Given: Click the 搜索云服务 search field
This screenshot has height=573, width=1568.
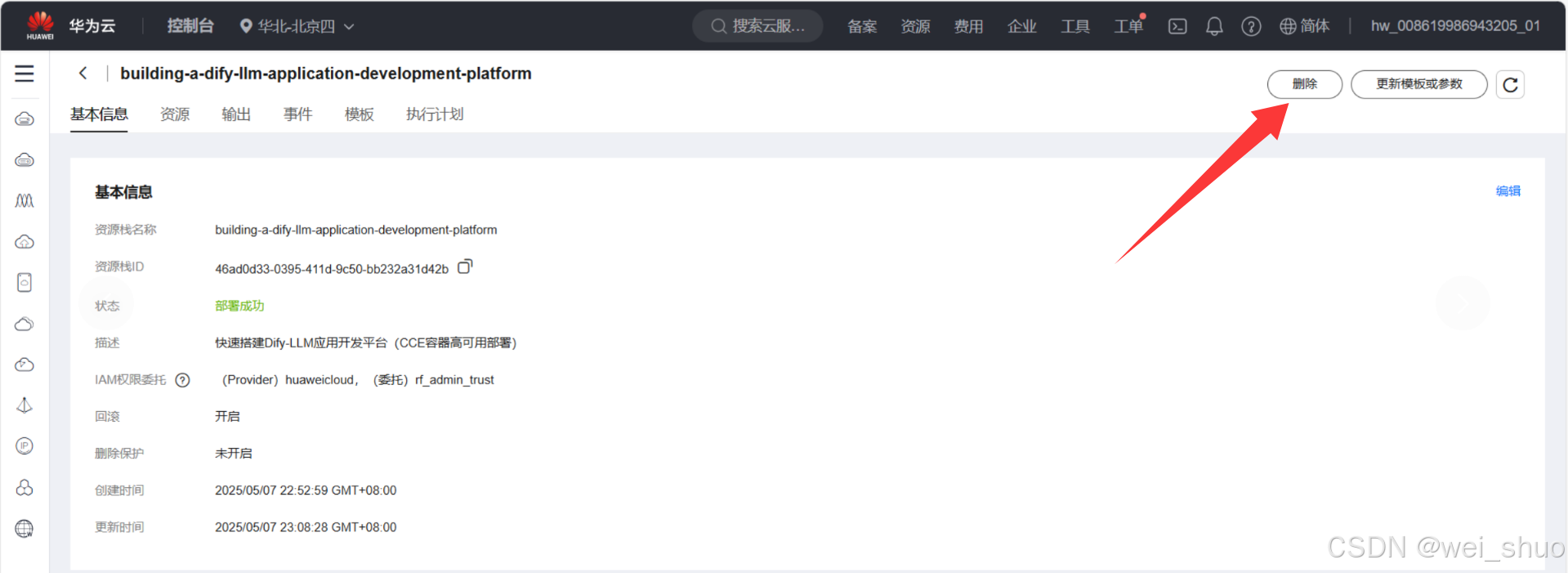Looking at the screenshot, I should click(x=757, y=26).
